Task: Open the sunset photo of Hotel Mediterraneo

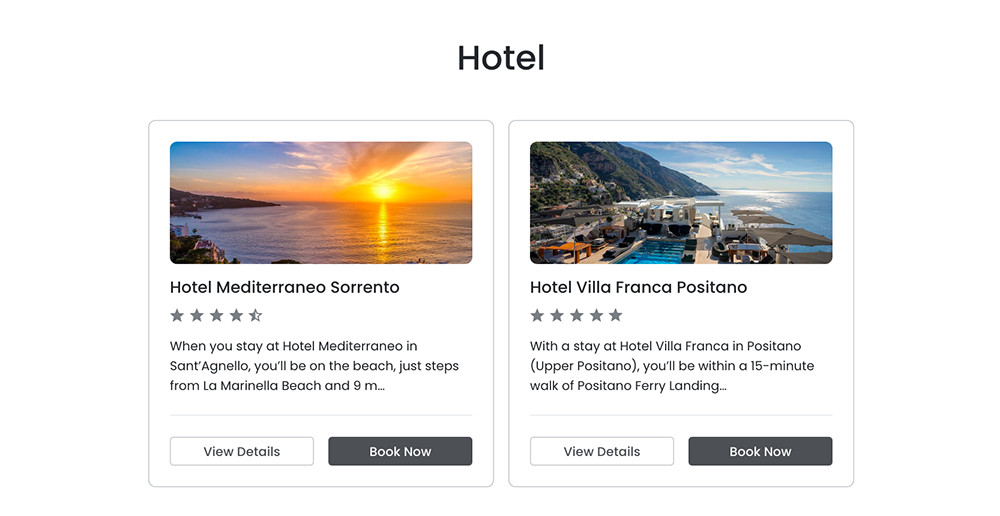Action: 321,202
